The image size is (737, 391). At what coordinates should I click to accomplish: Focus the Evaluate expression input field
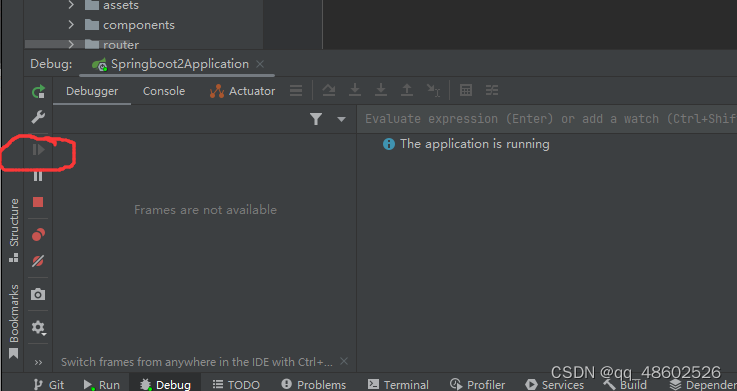(547, 119)
